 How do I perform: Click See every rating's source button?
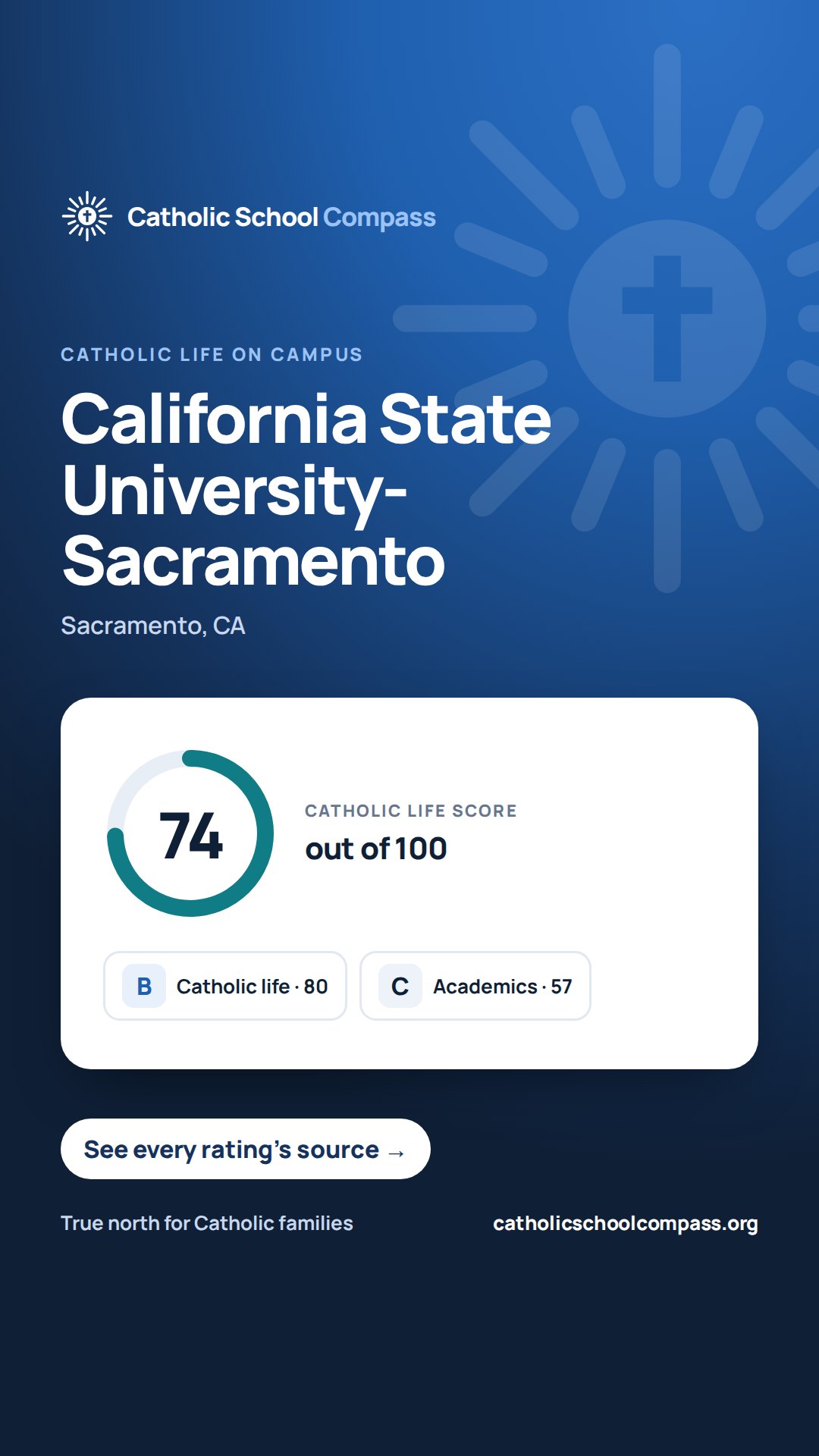(246, 1149)
